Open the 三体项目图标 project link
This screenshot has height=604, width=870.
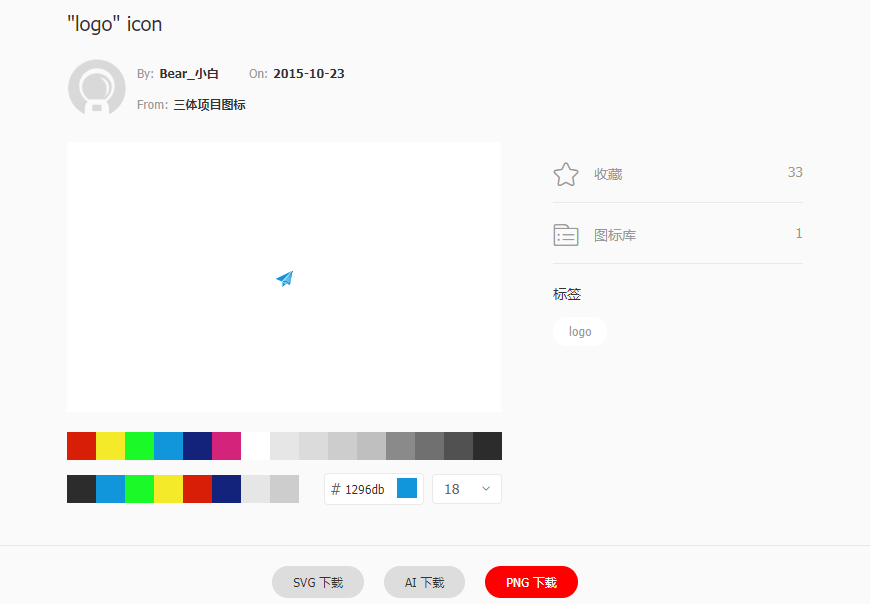(209, 105)
